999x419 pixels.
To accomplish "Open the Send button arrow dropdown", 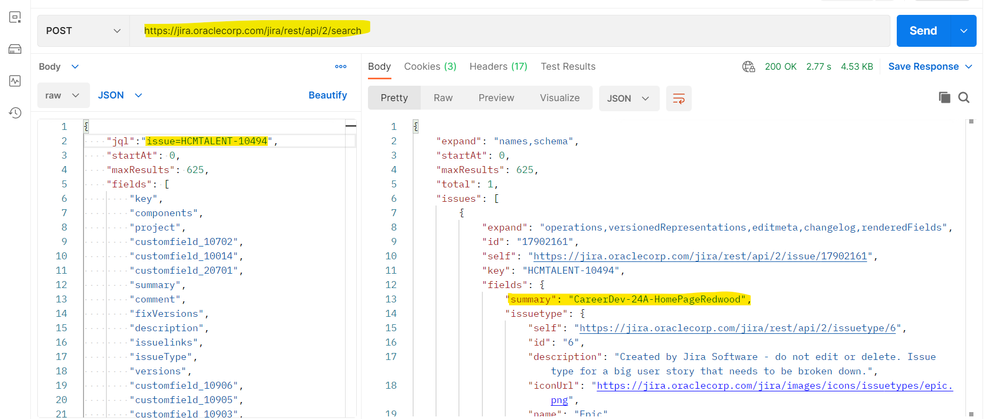I will coord(963,31).
